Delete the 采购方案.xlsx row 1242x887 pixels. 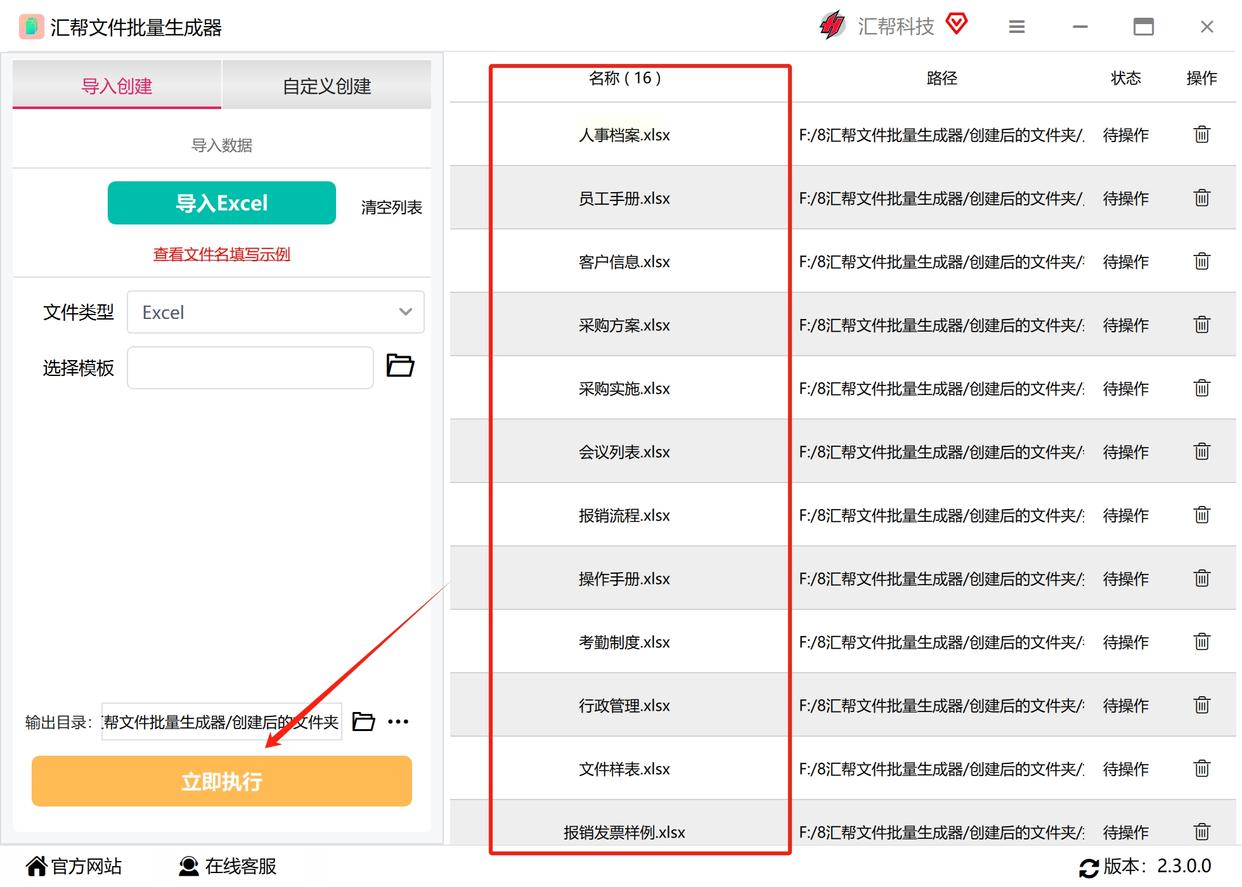pos(1202,324)
